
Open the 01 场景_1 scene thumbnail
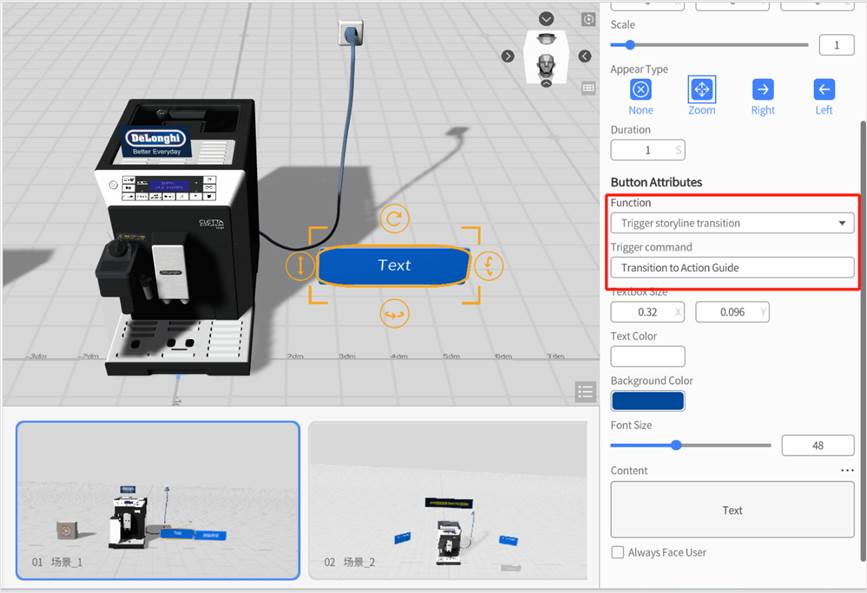click(157, 500)
